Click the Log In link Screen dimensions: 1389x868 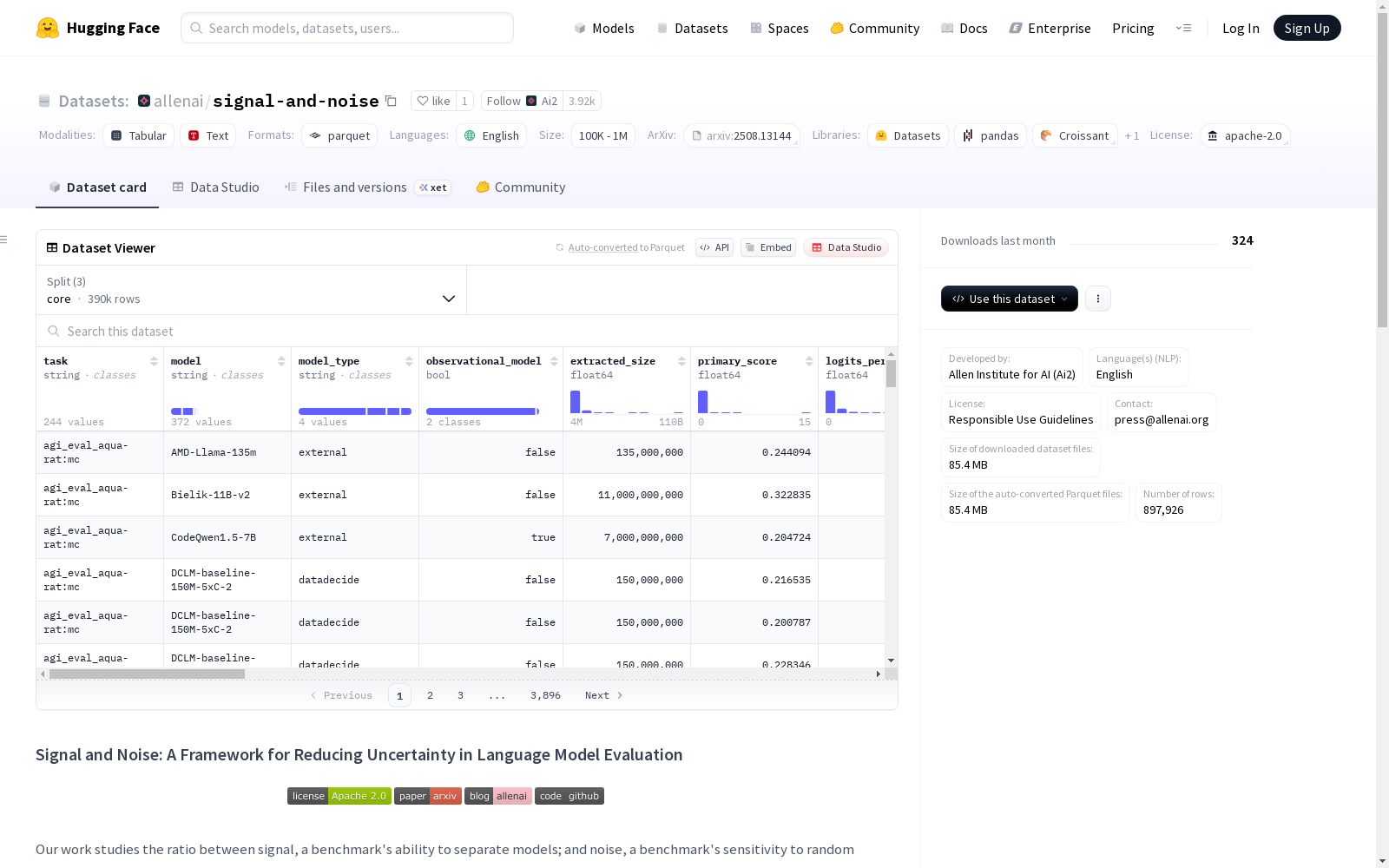coord(1241,28)
